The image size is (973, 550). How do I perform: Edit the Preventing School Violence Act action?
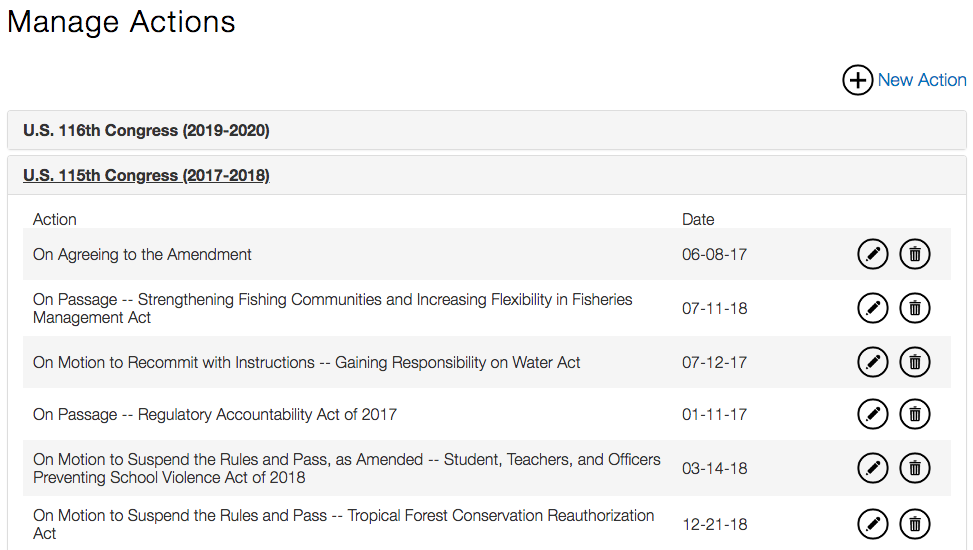coord(873,468)
